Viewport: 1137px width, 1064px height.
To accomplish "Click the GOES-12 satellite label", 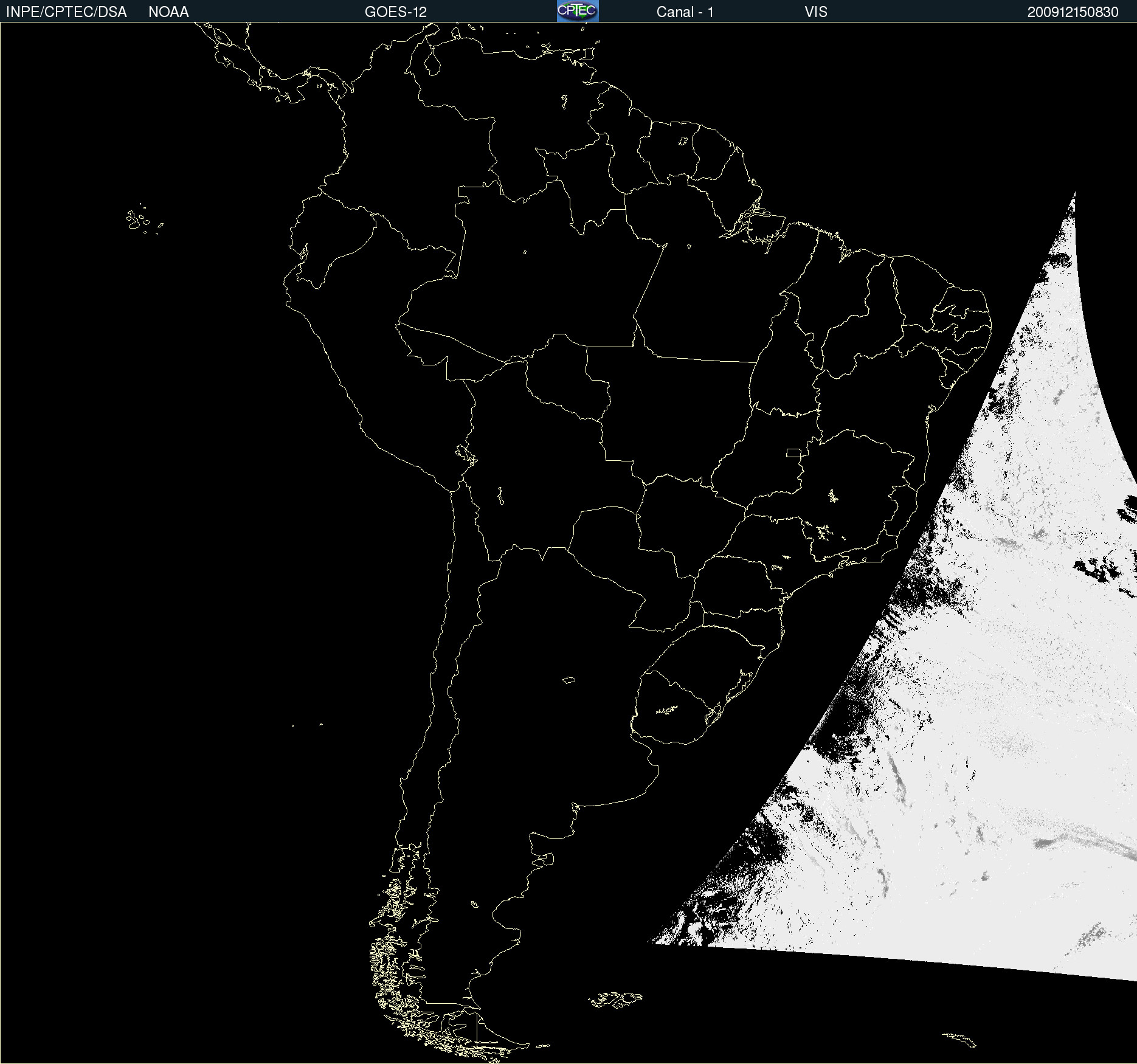I will 396,12.
